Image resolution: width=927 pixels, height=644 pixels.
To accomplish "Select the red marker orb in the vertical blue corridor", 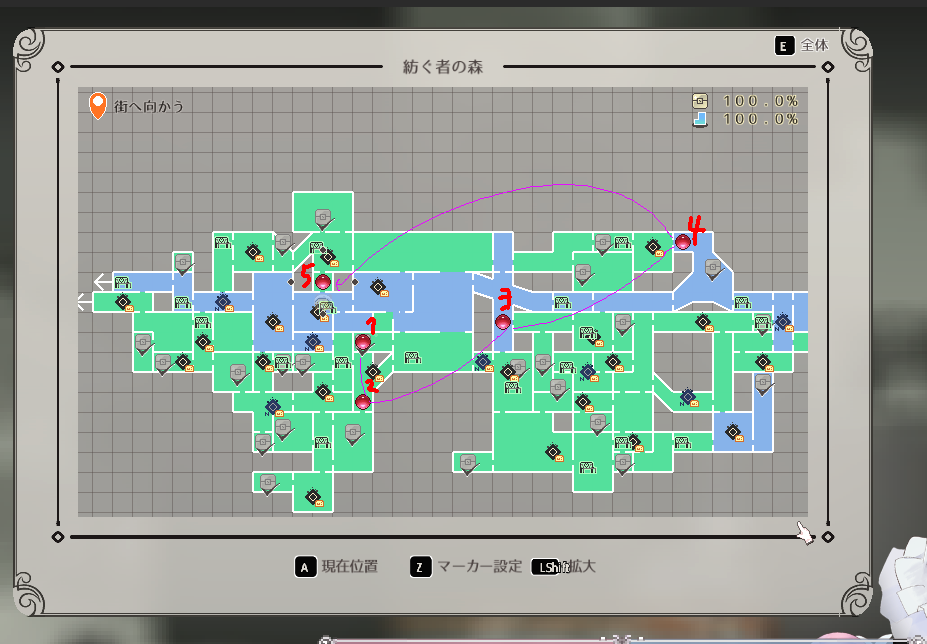I will (503, 322).
